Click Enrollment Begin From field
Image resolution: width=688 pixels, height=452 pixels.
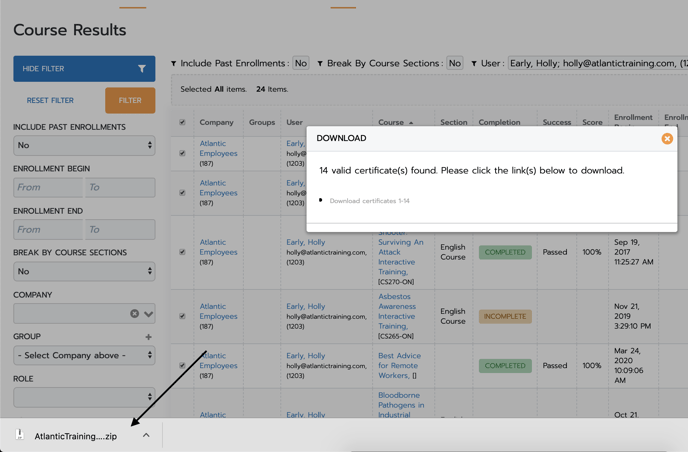48,187
